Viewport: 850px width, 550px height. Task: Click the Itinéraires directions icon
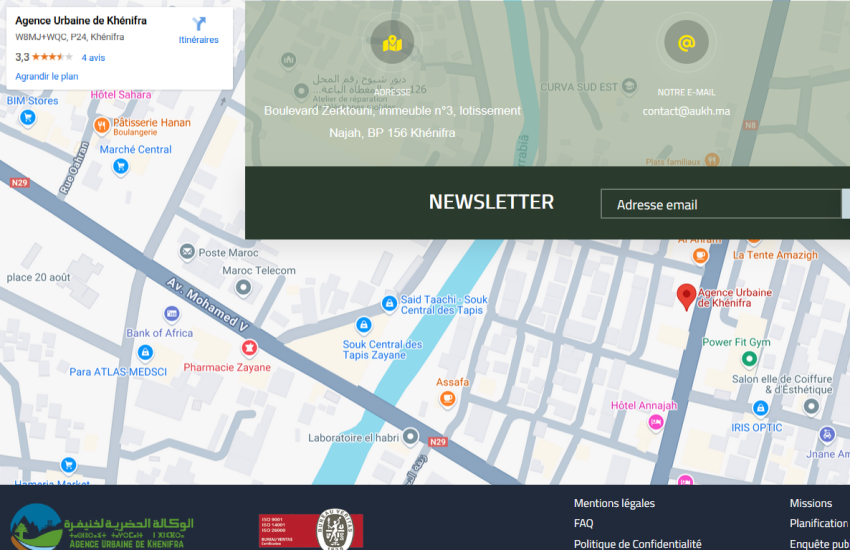pyautogui.click(x=198, y=24)
